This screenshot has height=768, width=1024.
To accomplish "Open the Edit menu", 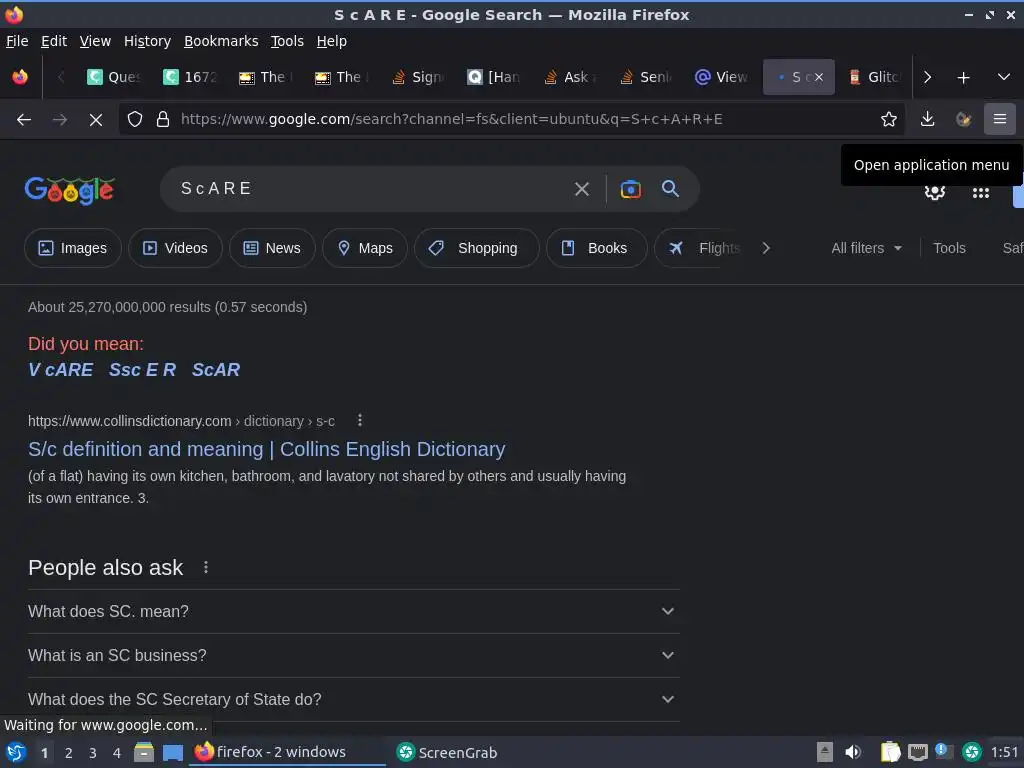I will tap(54, 41).
